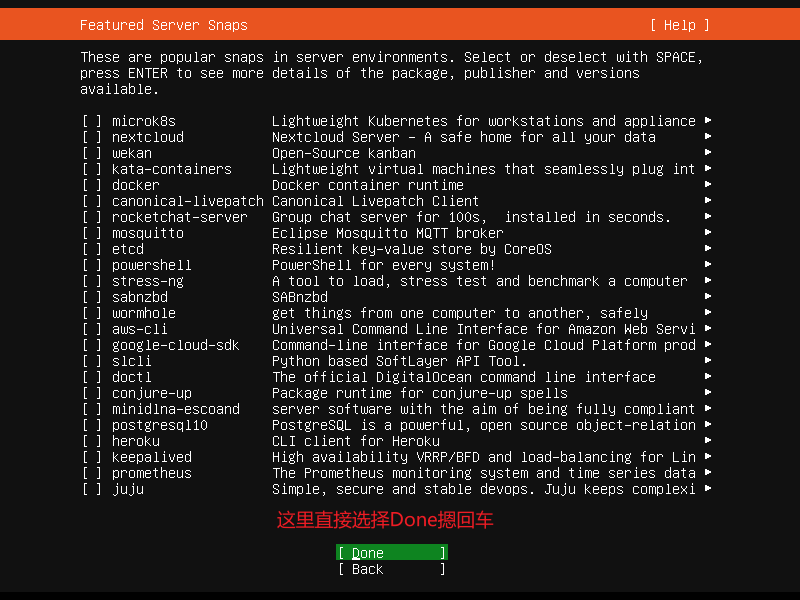Select the stress-ng checkbox
Image resolution: width=800 pixels, height=600 pixels.
[x=92, y=281]
